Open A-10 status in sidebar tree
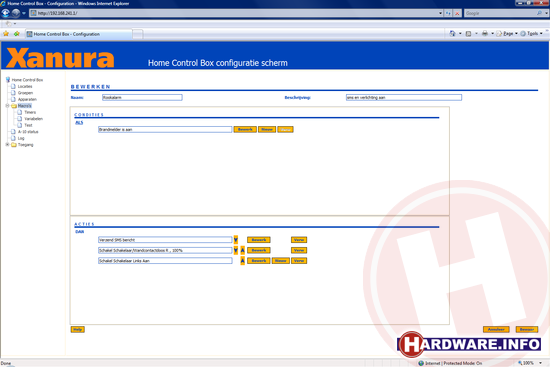The width and height of the screenshot is (550, 367). 28,132
